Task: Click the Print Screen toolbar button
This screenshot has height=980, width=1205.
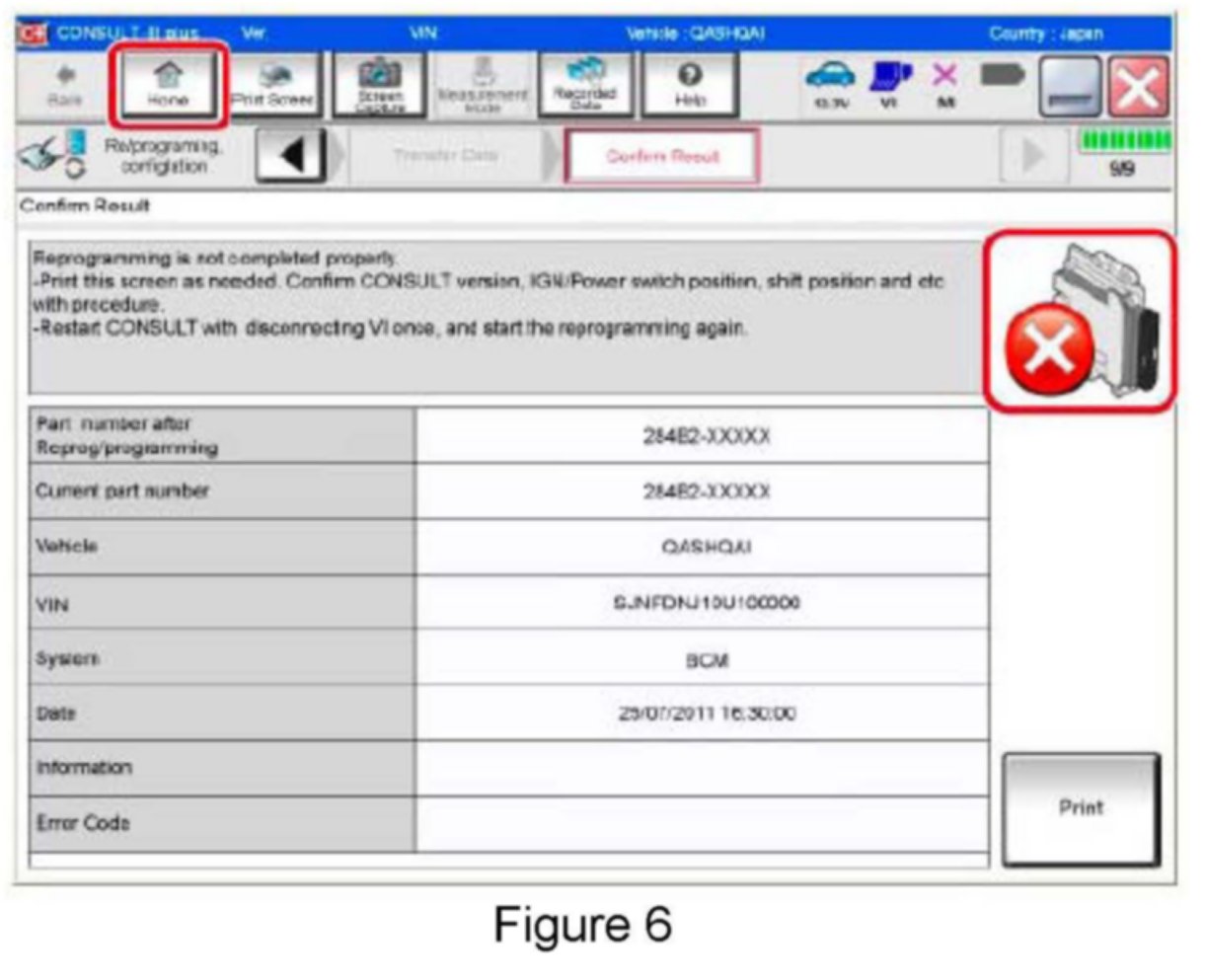Action: pos(272,85)
